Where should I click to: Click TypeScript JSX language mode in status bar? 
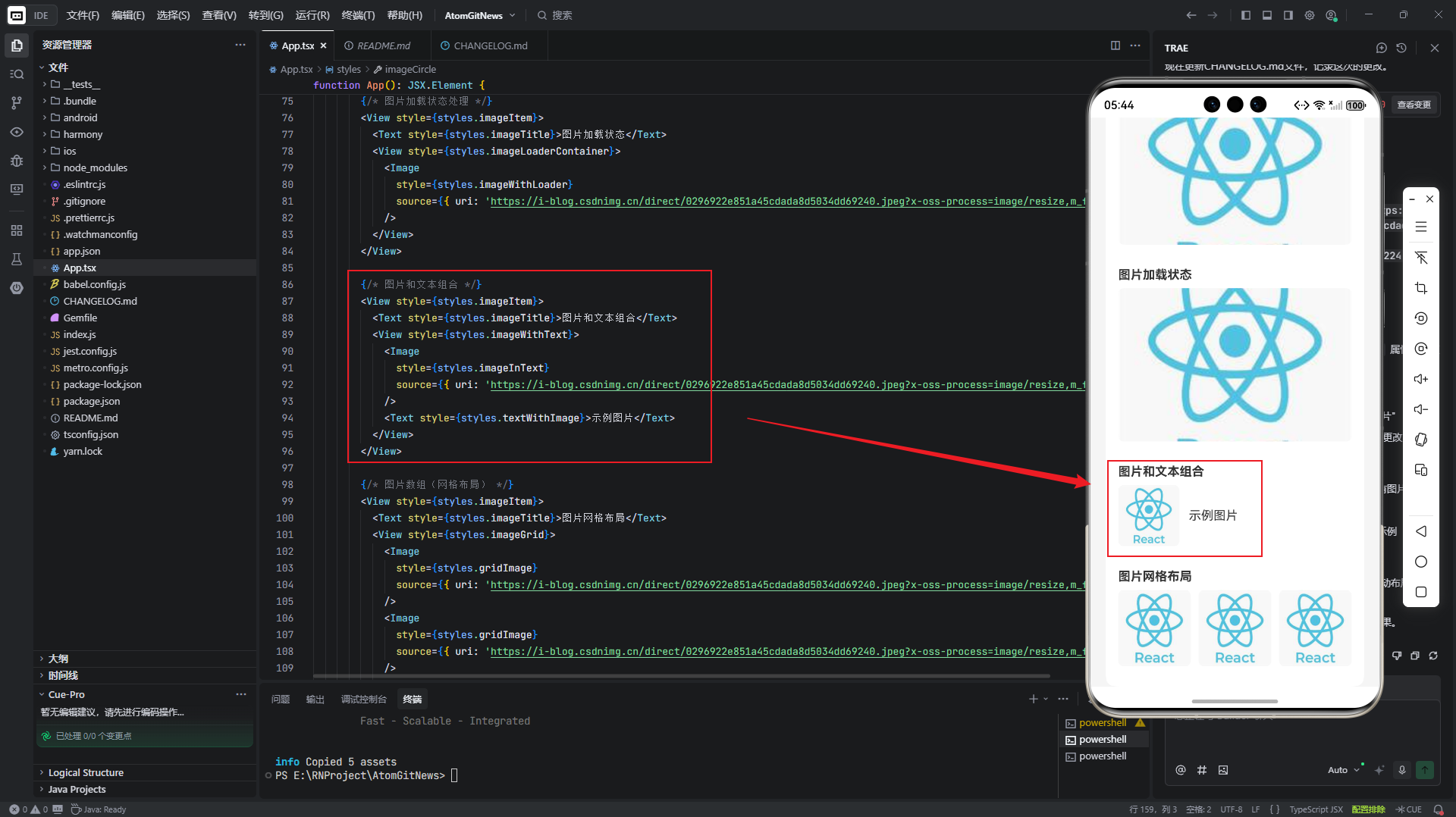tap(1316, 809)
